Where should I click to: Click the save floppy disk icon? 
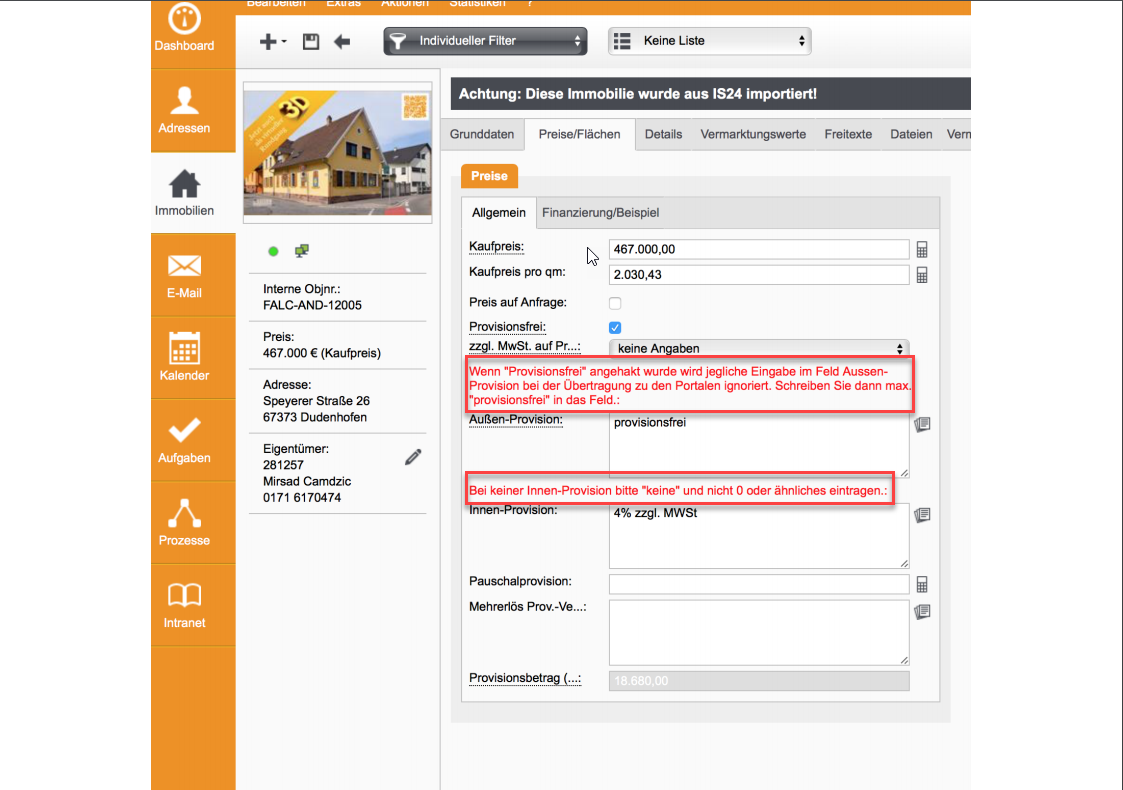[311, 42]
